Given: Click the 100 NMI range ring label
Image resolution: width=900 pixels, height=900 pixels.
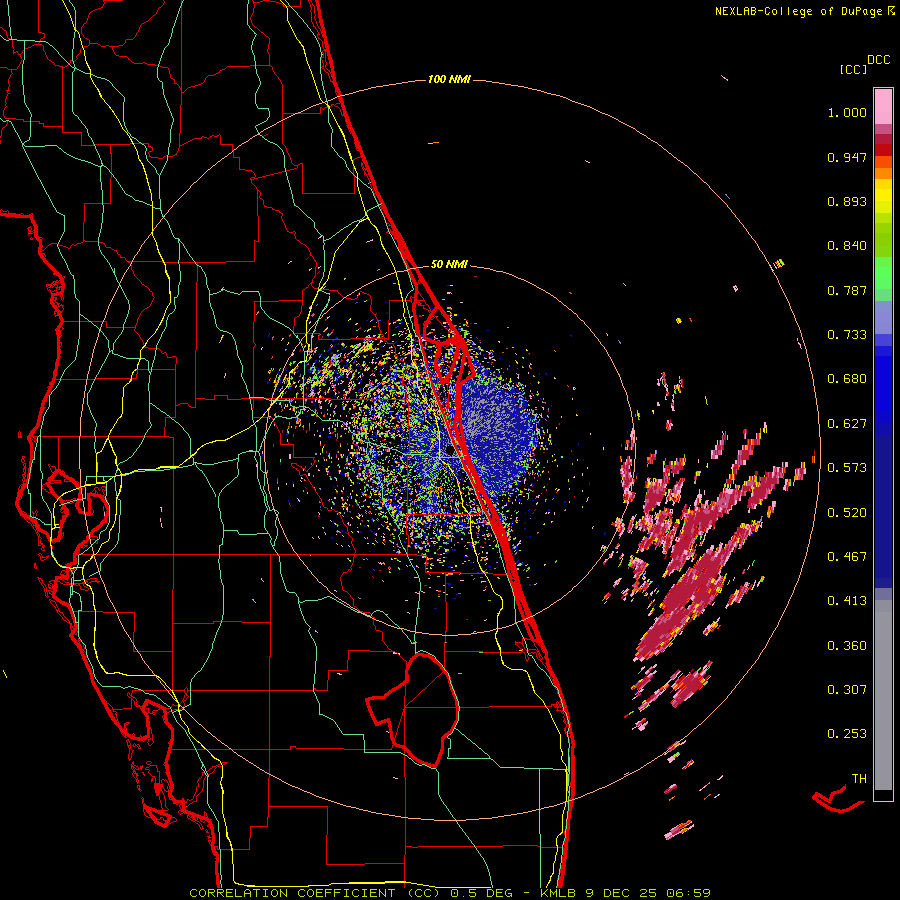Looking at the screenshot, I should (x=449, y=79).
